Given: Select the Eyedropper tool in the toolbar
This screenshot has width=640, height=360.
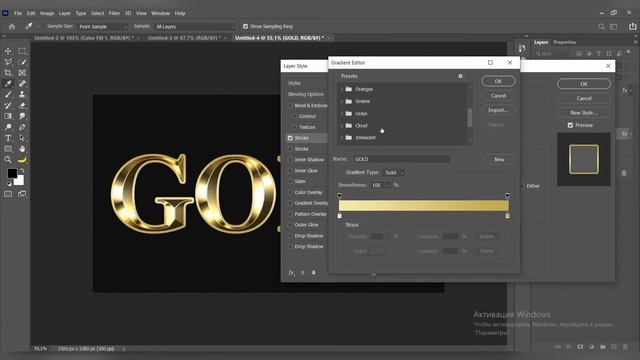Looking at the screenshot, I should [x=8, y=84].
